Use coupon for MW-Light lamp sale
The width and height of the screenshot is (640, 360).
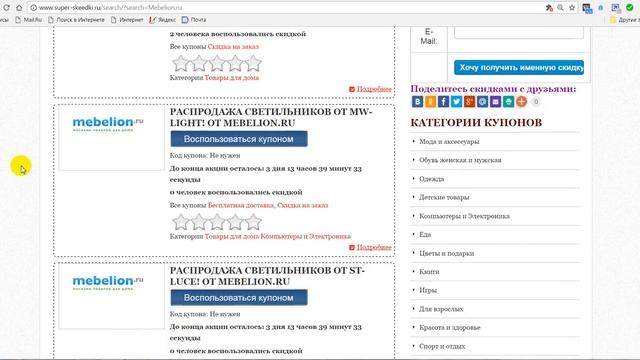(239, 139)
